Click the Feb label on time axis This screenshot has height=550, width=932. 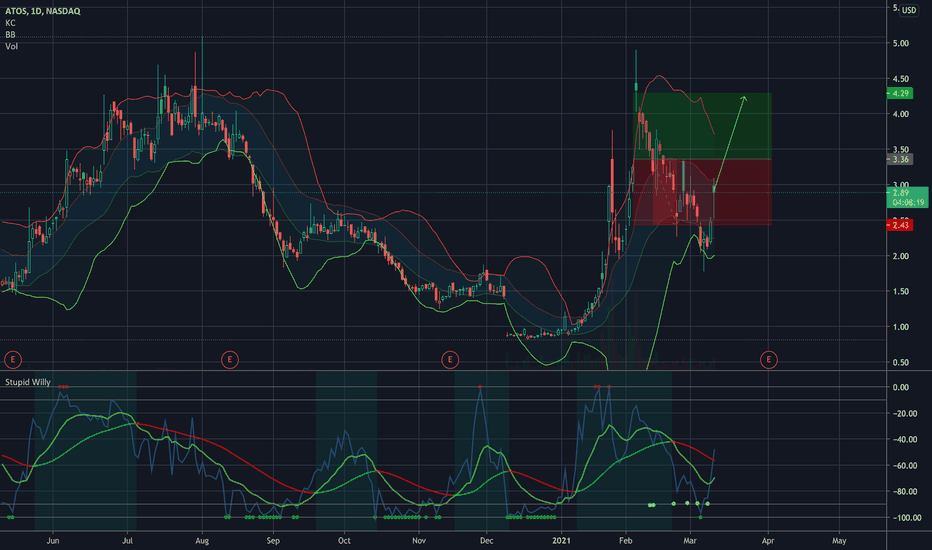pyautogui.click(x=625, y=540)
